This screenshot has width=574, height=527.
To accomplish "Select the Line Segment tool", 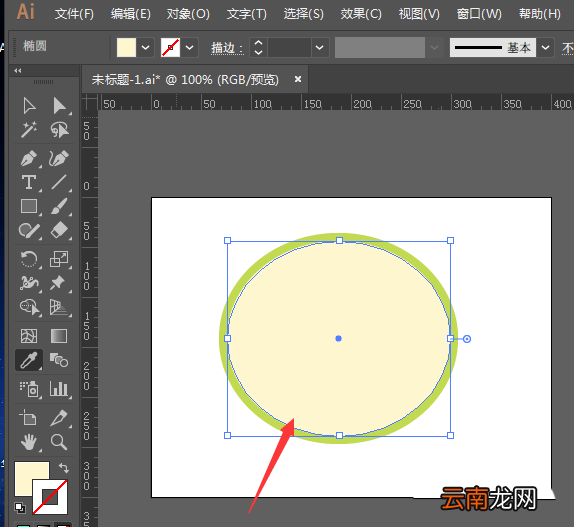I will (59, 182).
